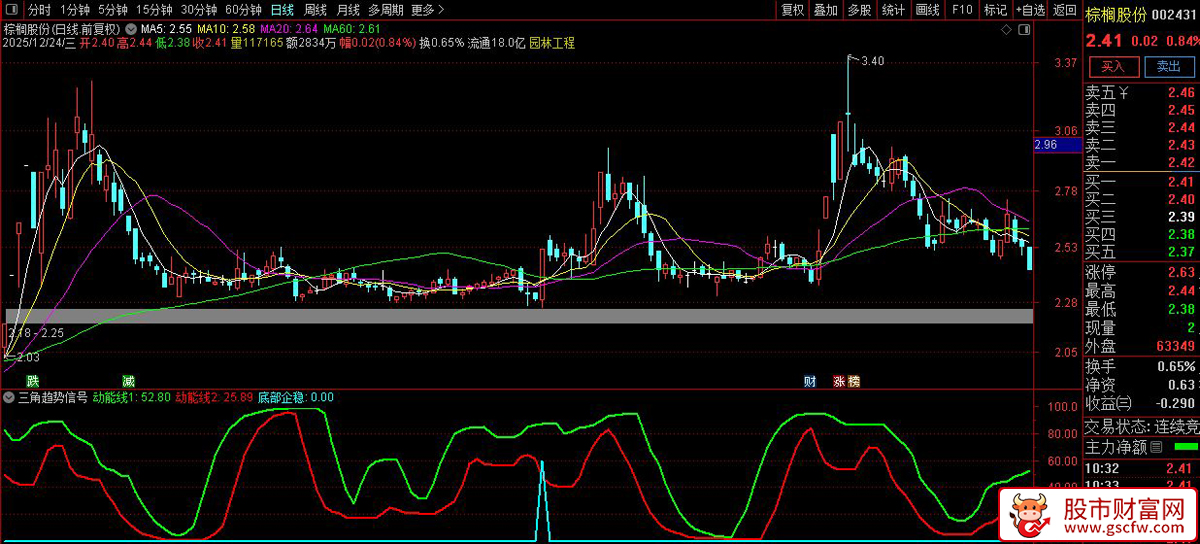Click the 减 marker on the chart bottom
1200x544 pixels.
128,381
